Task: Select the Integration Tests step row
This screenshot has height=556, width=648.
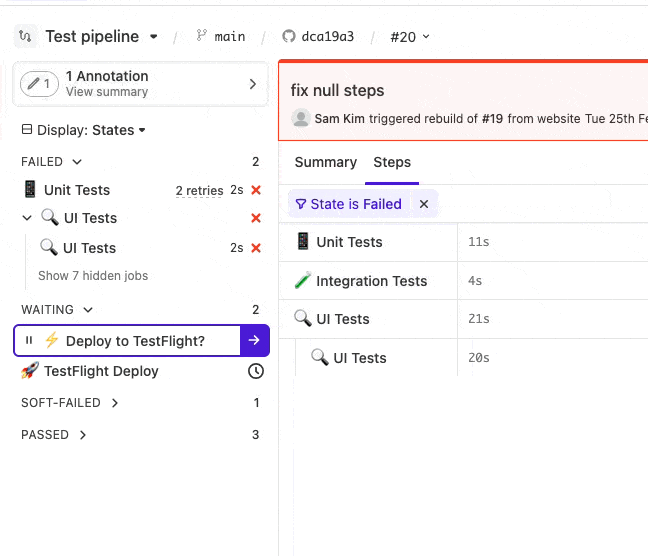Action: click(371, 281)
